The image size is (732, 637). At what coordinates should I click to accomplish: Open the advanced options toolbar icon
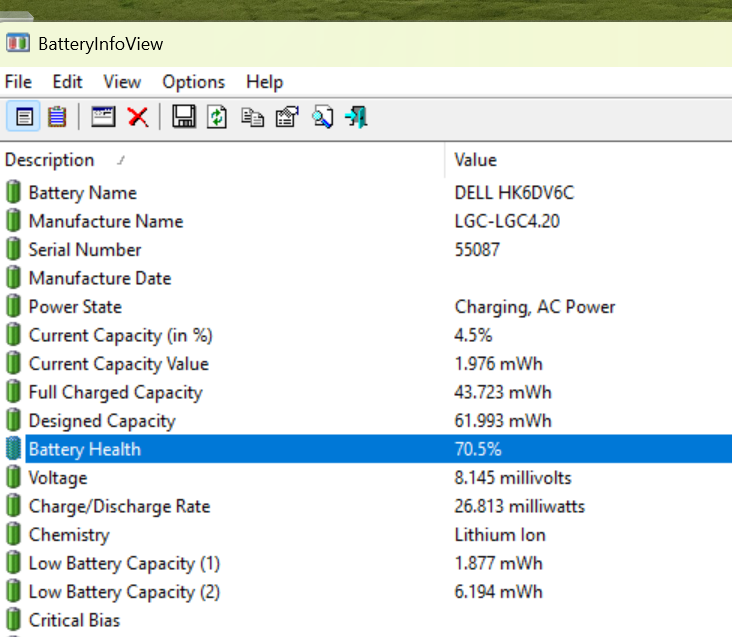click(x=287, y=117)
